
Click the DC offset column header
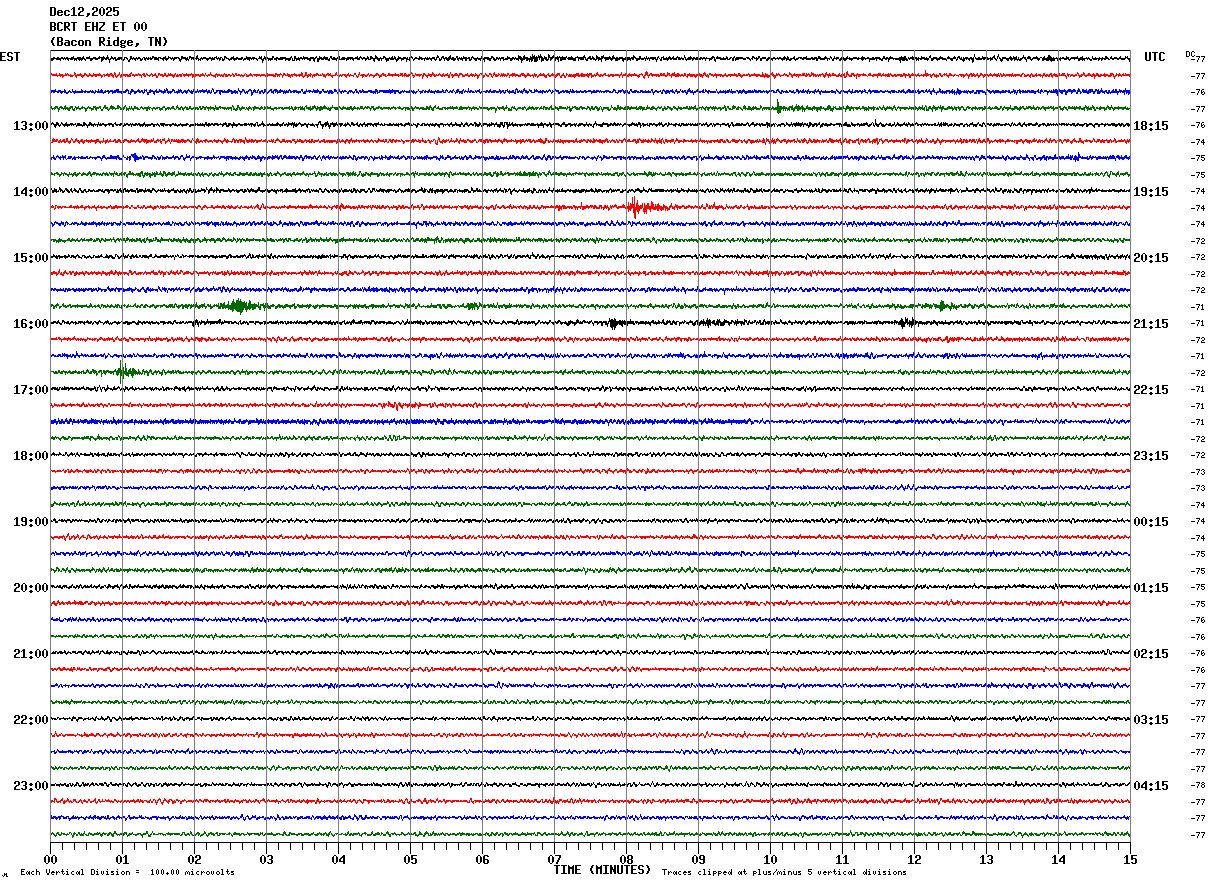1190,54
